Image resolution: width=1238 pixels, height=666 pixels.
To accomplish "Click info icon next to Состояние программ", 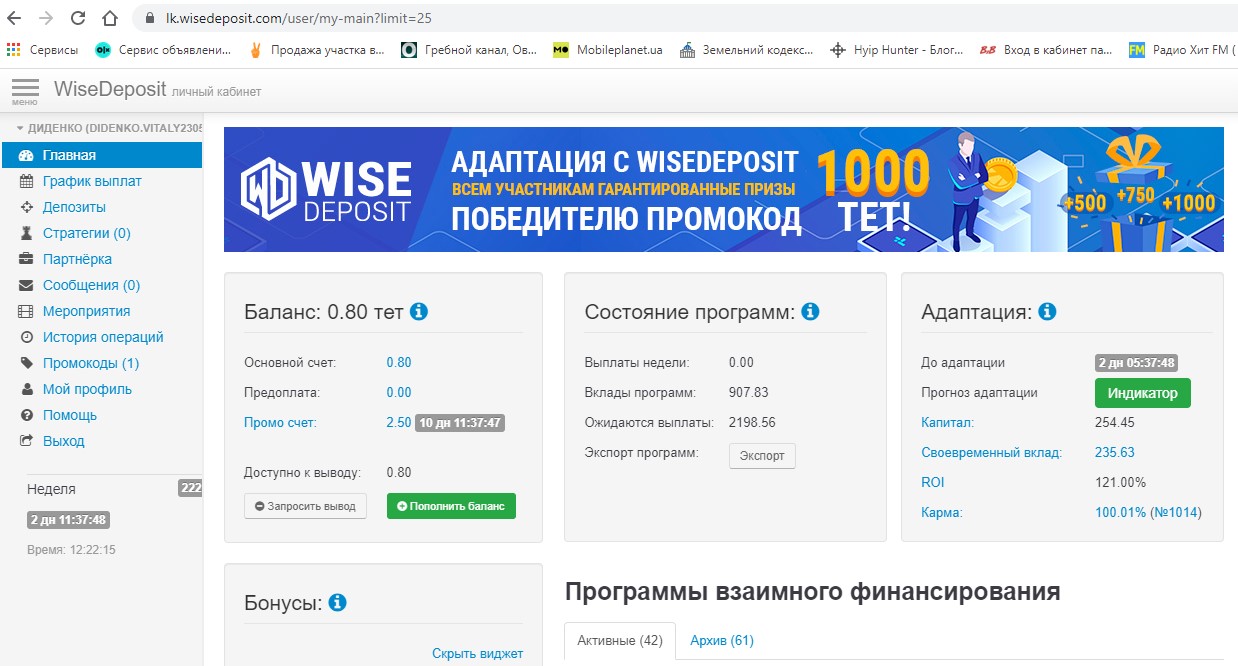I will [x=810, y=312].
